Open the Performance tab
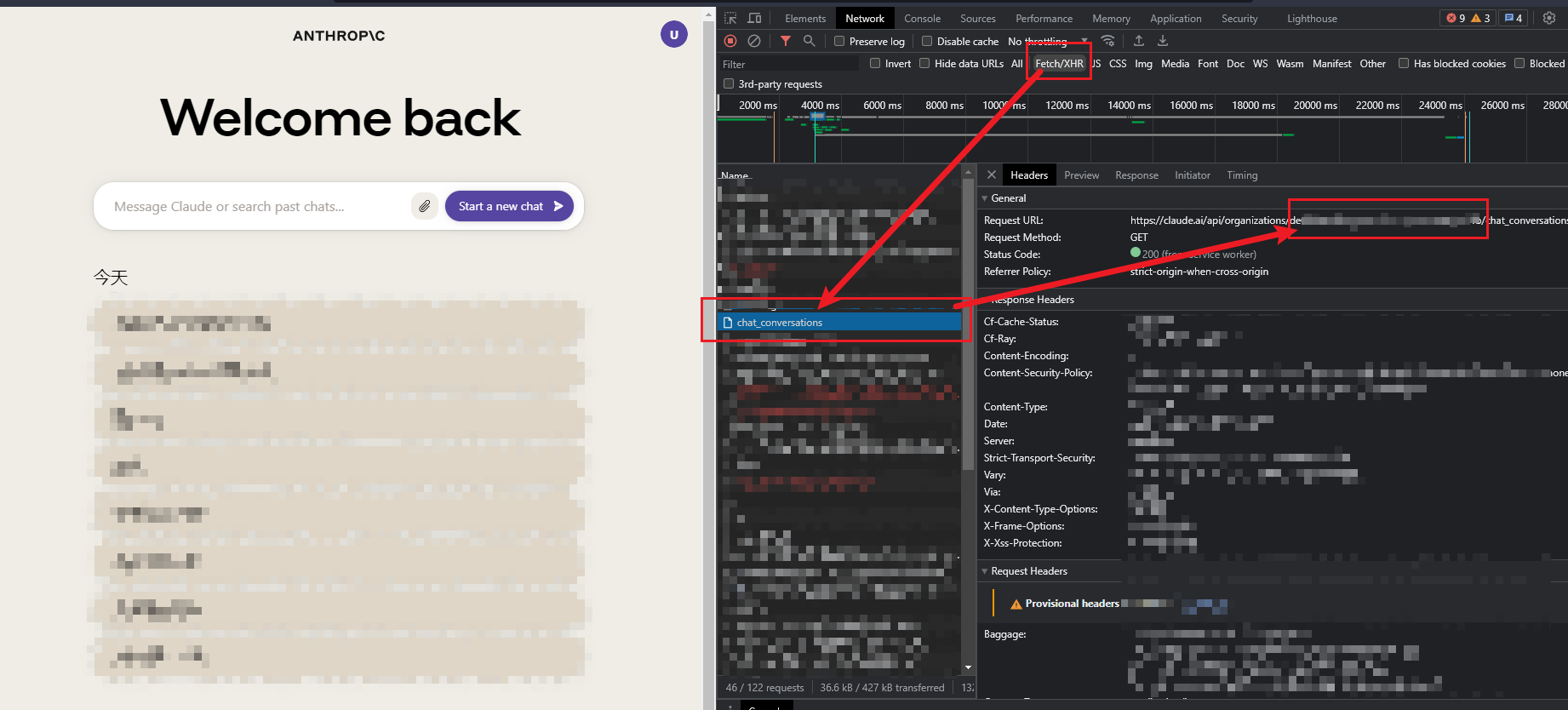 tap(1044, 18)
